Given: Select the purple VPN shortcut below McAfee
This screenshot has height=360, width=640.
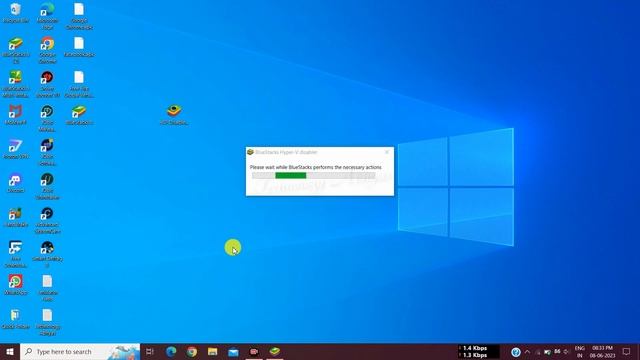Looking at the screenshot, I should click(16, 149).
